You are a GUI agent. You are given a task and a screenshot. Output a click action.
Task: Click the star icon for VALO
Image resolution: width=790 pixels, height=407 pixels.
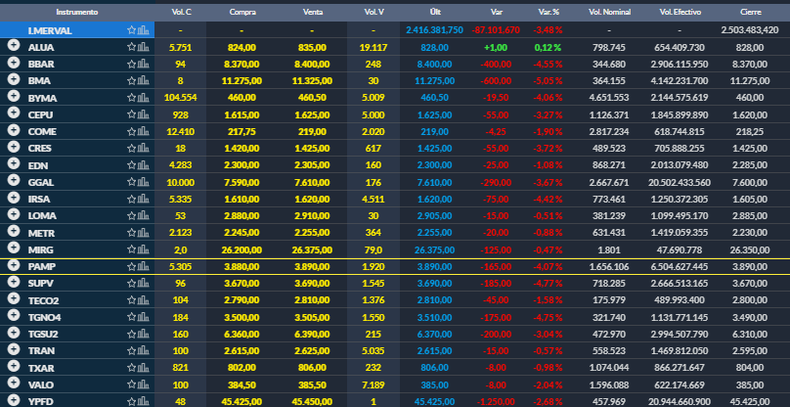click(131, 385)
